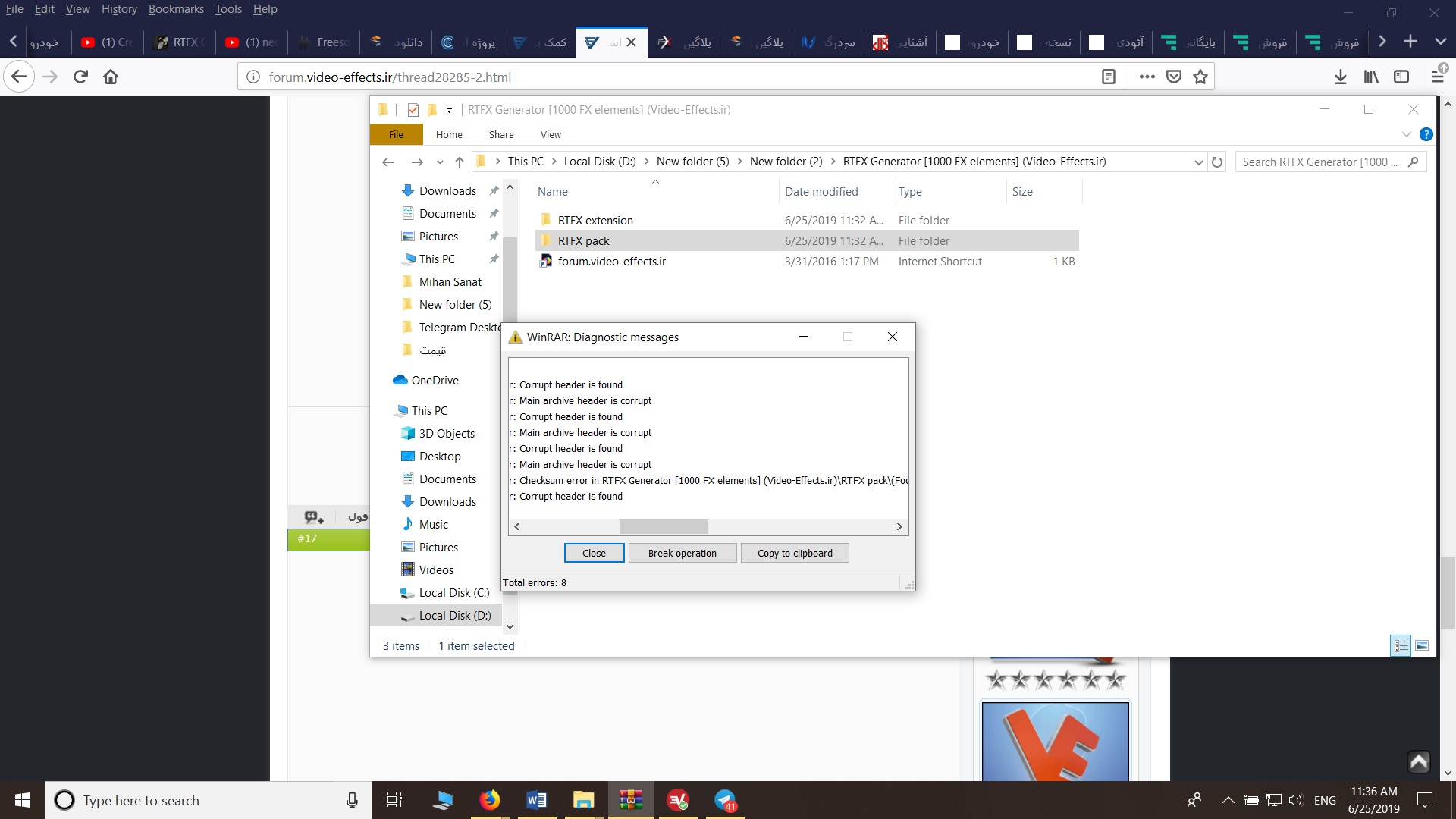Viewport: 1456px width, 819px height.
Task: Click the File Explorer icon in taskbar
Action: [x=584, y=800]
